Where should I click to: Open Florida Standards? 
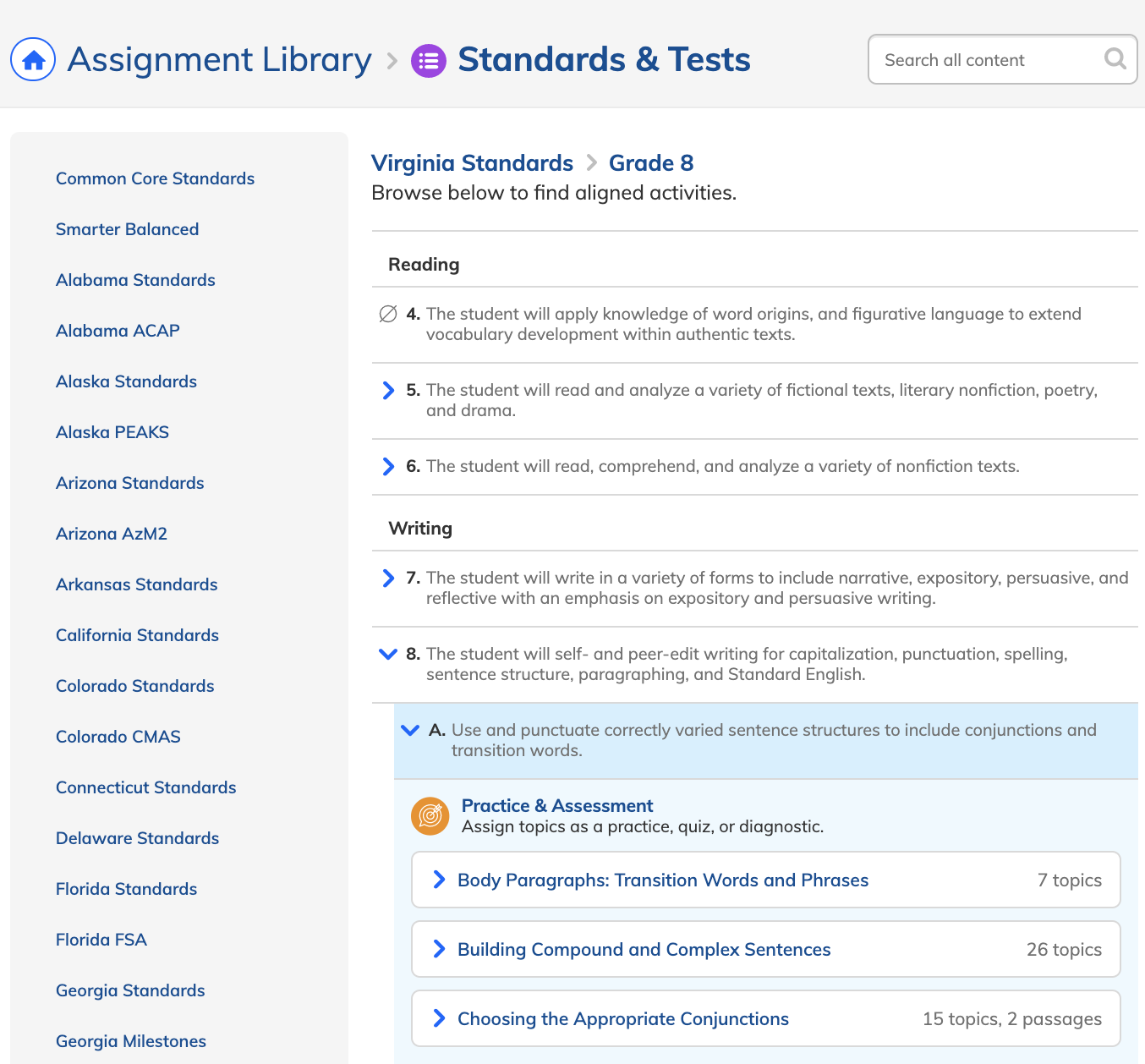(x=126, y=889)
